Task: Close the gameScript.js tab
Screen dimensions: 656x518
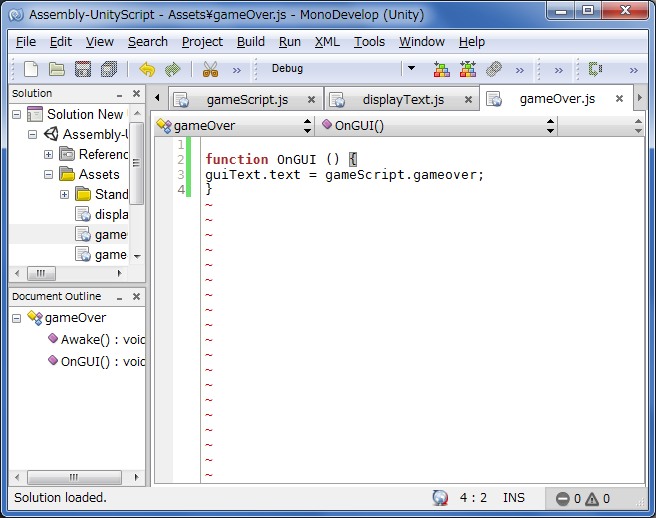Action: tap(311, 99)
